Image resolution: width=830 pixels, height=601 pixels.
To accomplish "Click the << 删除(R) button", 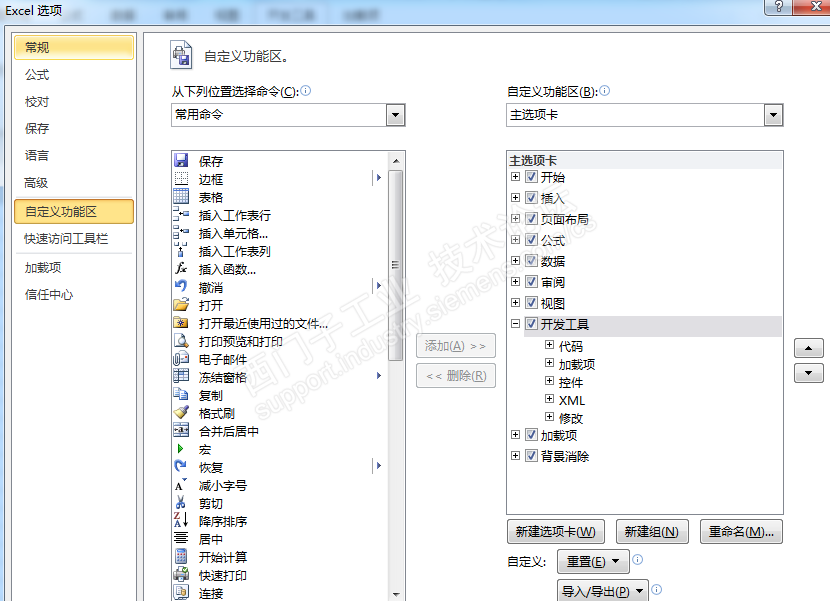I will [x=456, y=375].
